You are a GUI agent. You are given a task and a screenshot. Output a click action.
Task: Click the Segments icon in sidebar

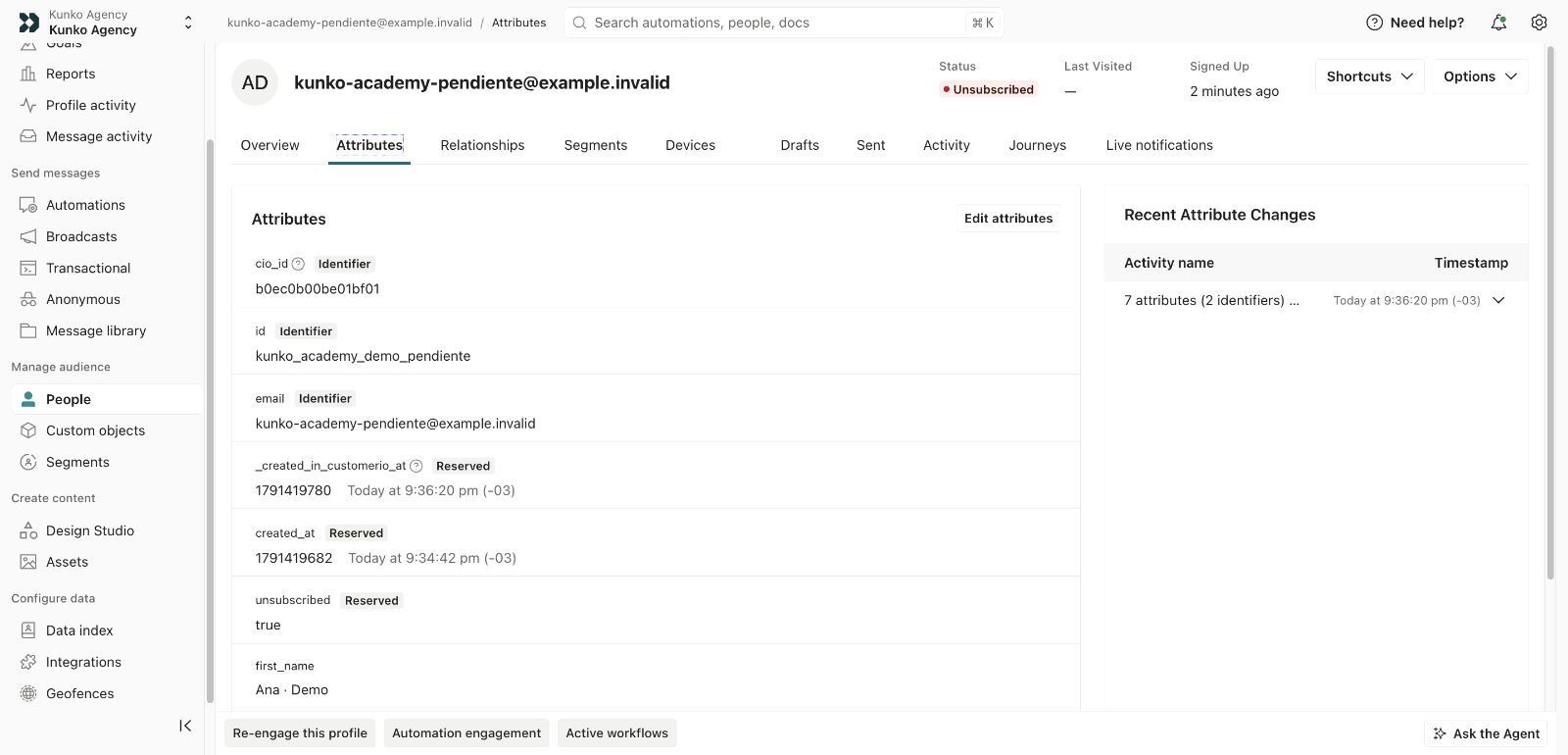[28, 462]
